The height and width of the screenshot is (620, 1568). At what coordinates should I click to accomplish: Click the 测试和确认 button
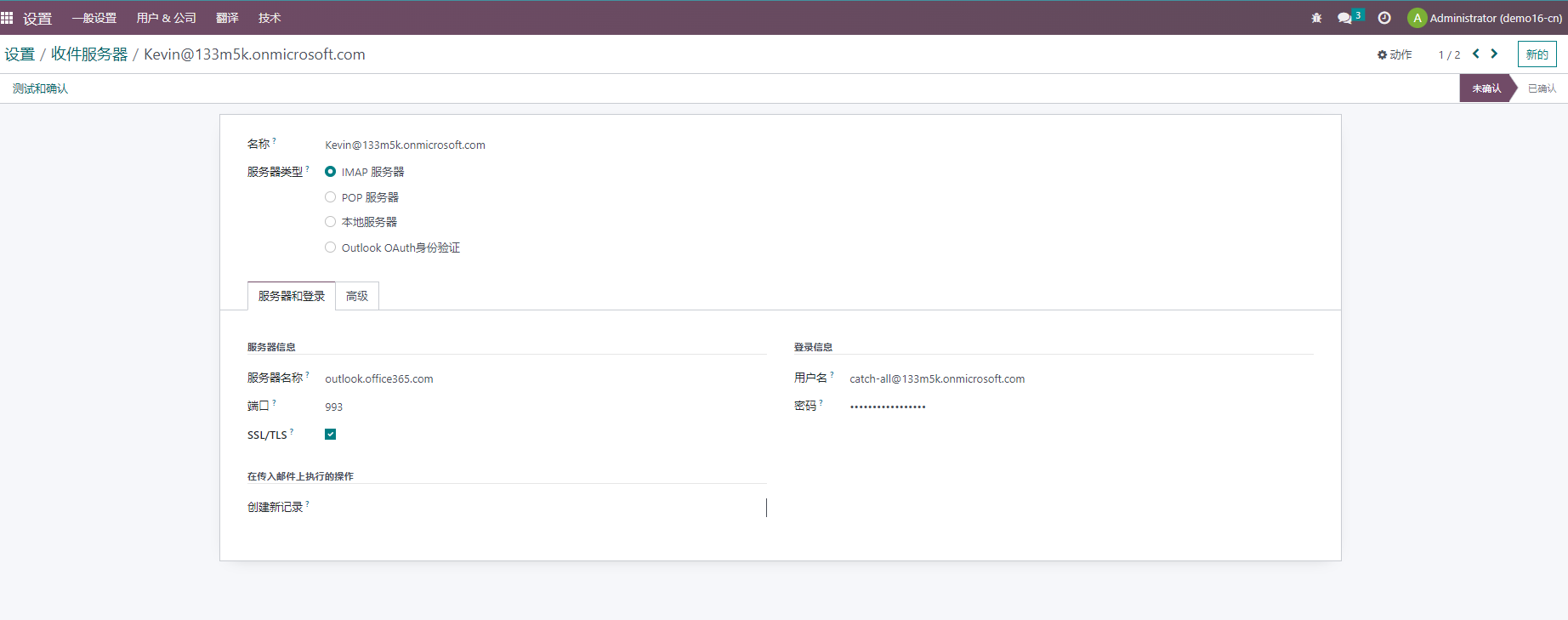tap(40, 88)
